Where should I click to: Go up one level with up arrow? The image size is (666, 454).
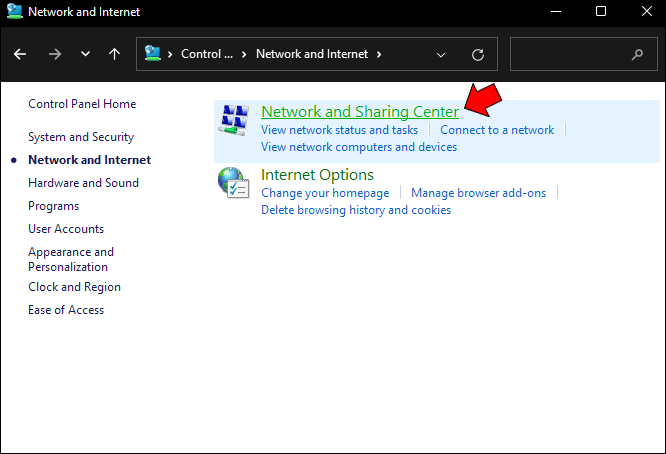(114, 54)
